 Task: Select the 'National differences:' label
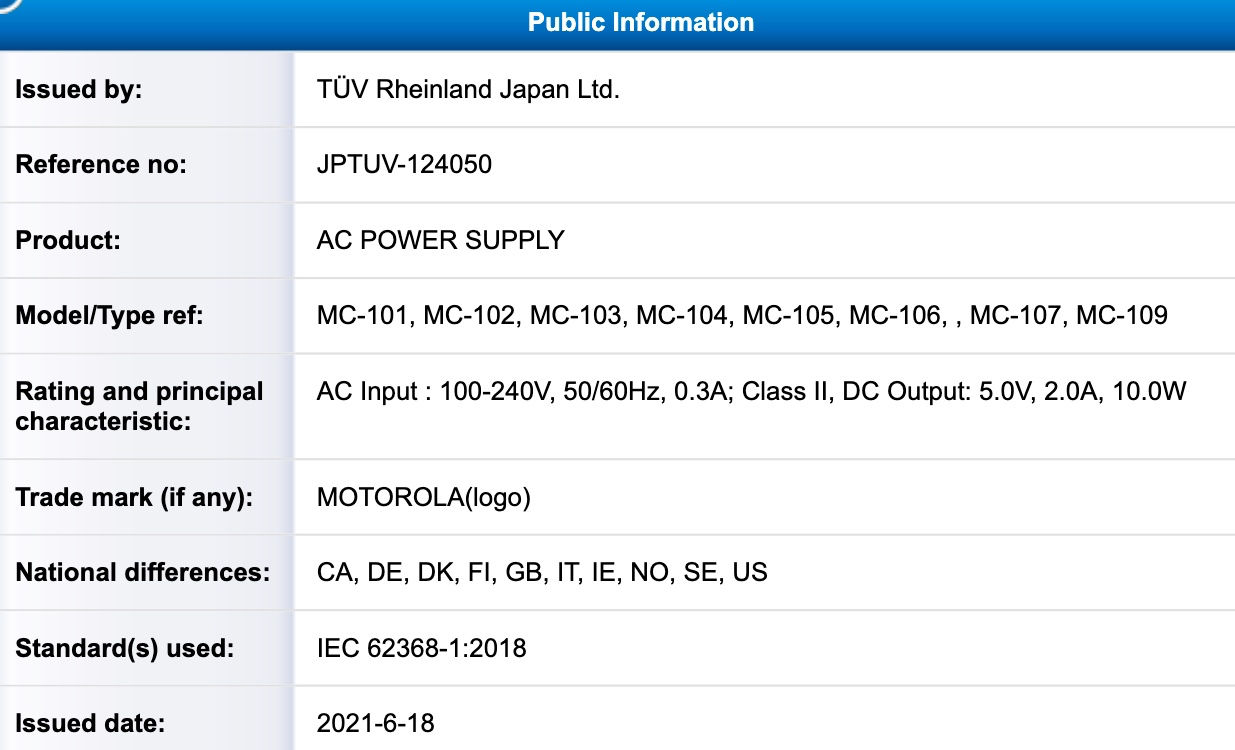pyautogui.click(x=142, y=573)
